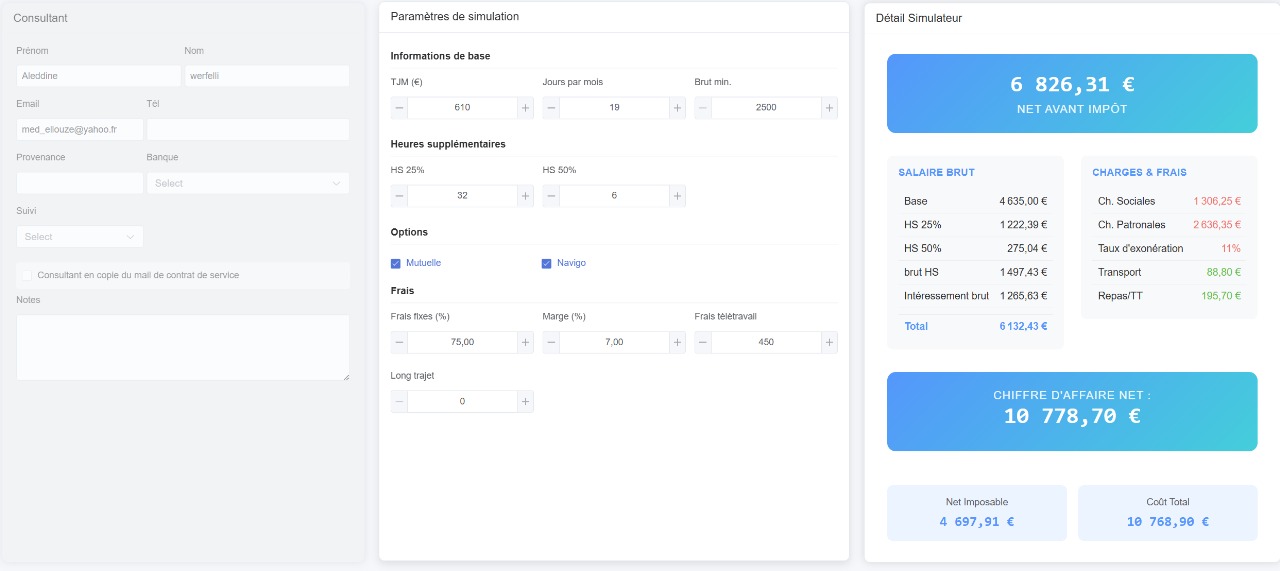Increase Frais fixes (%) value
Viewport: 1280px width, 571px height.
[525, 342]
